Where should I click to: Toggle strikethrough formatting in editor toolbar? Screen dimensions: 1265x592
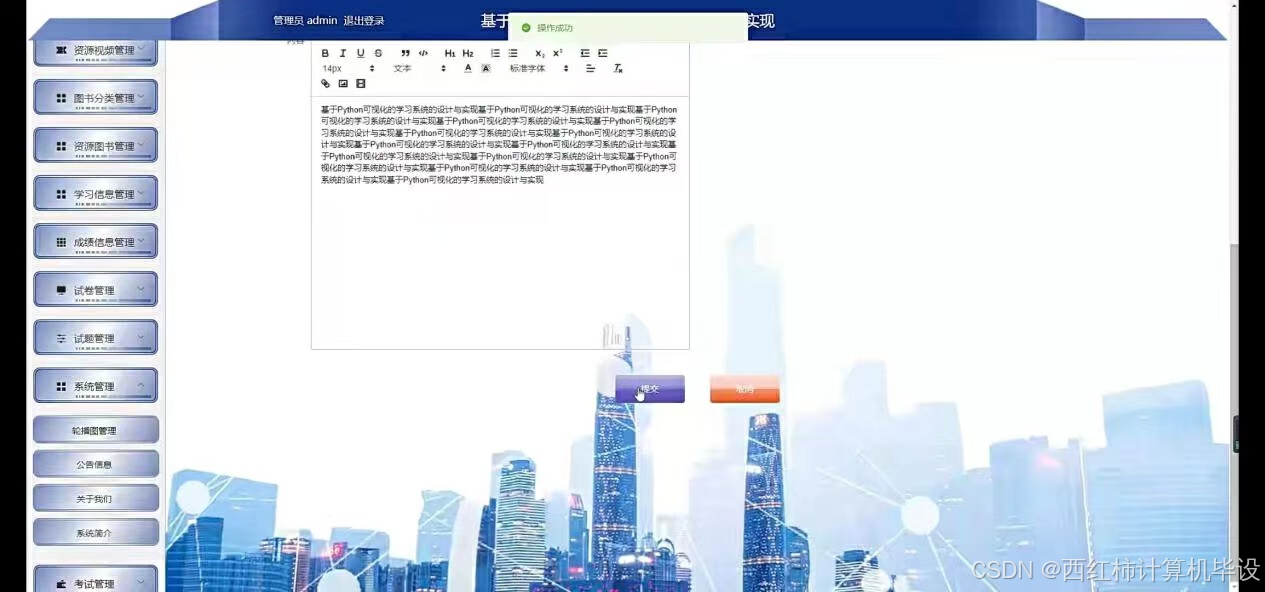(x=378, y=53)
